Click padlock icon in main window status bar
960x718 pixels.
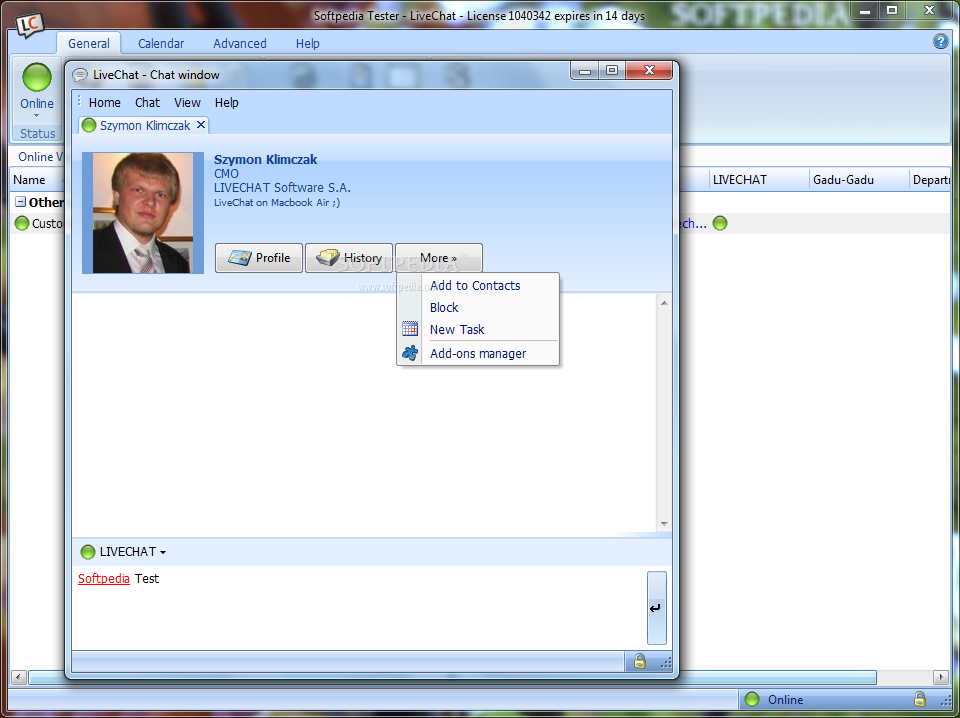(x=919, y=699)
